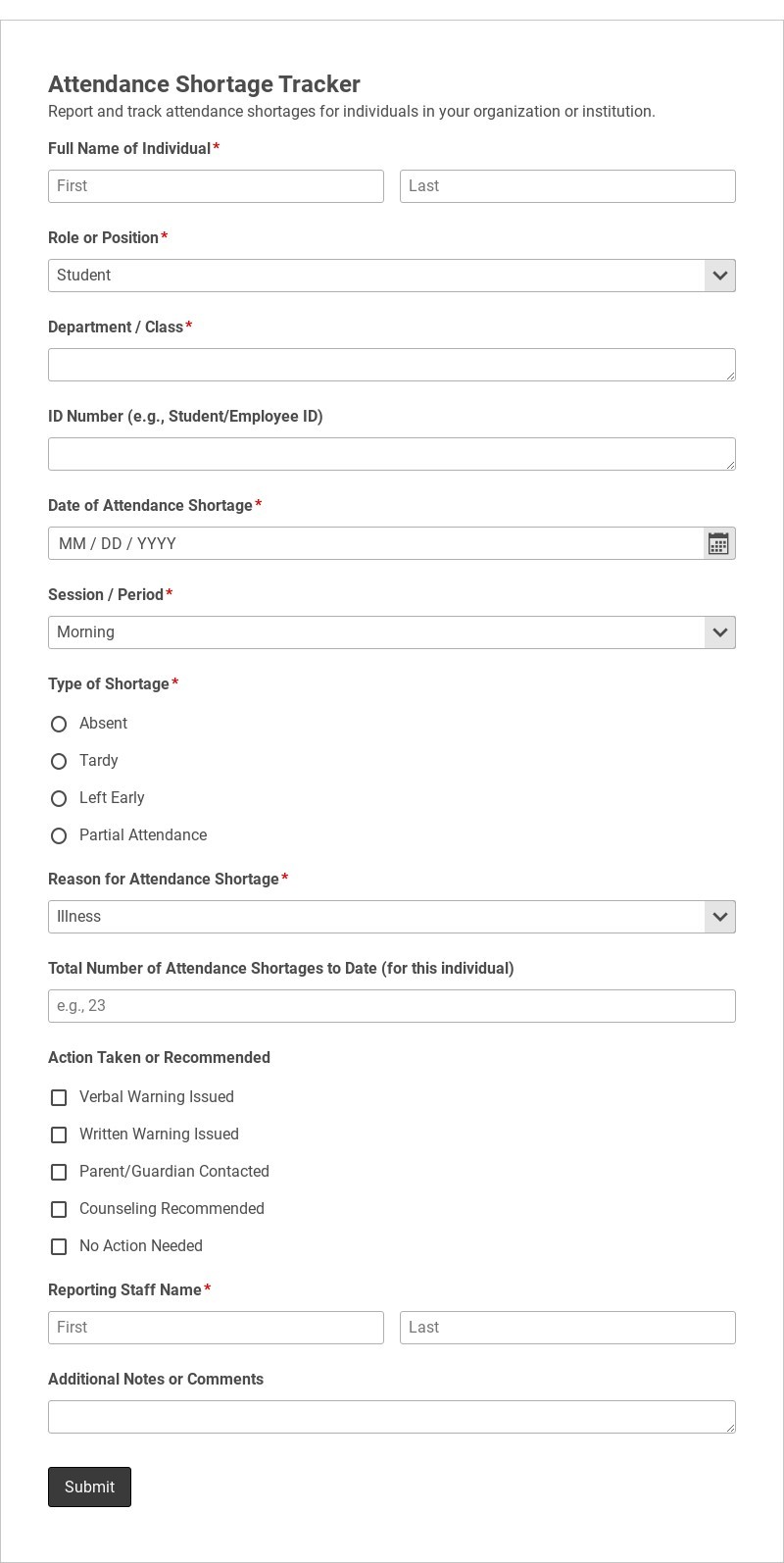Click the Reporting Staff Name label

pos(124,1290)
